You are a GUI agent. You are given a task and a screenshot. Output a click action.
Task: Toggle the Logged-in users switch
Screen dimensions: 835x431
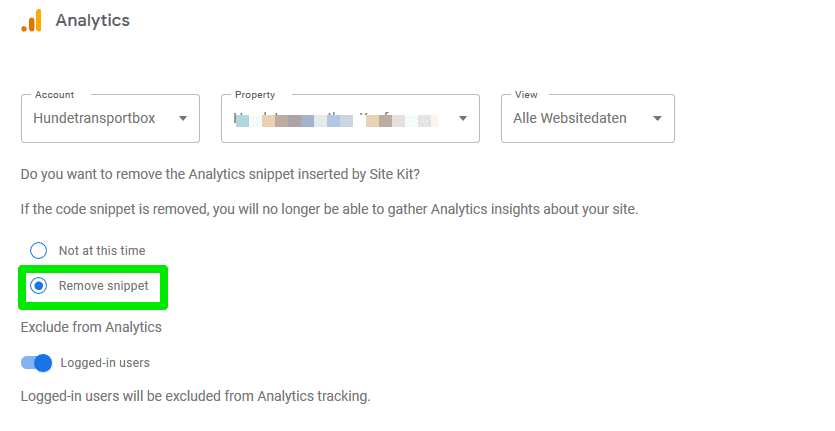click(37, 363)
